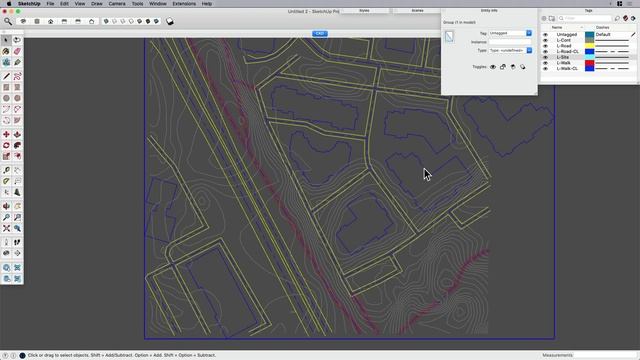Screen dimensions: 640x360
Task: Click the L-Site cyan color swatch
Action: click(589, 58)
